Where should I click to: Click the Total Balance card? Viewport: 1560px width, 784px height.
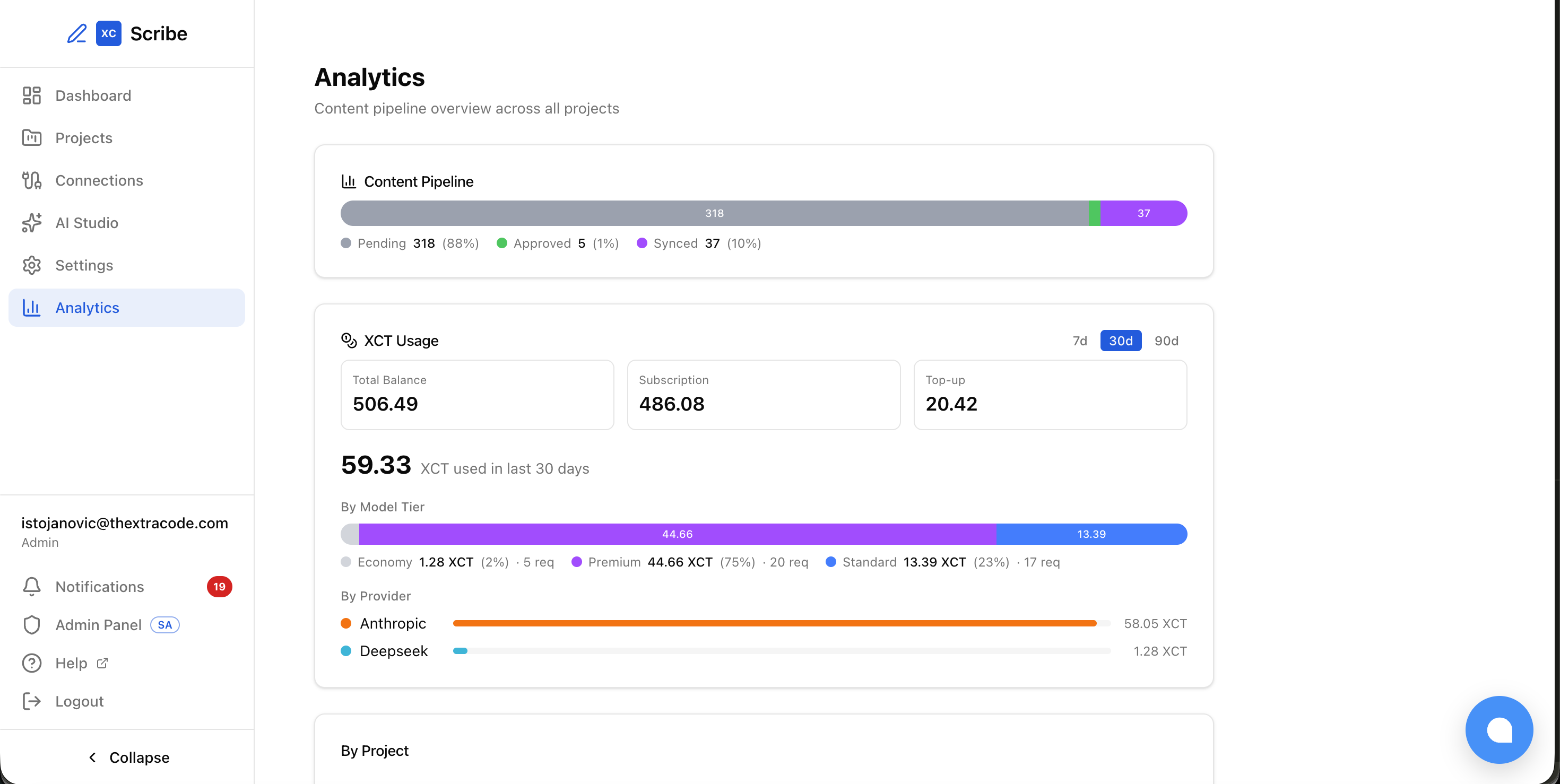[x=477, y=395]
